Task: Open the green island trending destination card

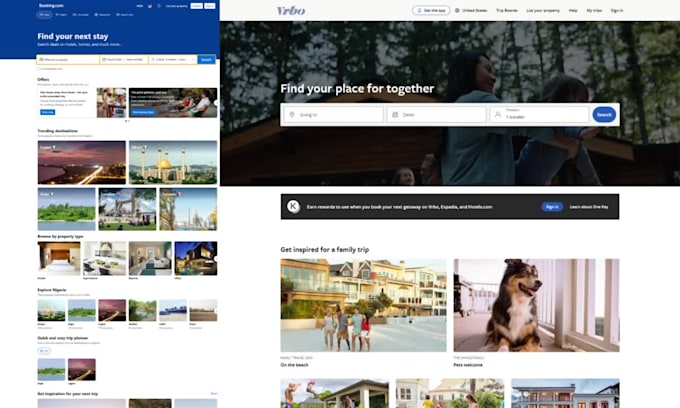Action: (66, 209)
